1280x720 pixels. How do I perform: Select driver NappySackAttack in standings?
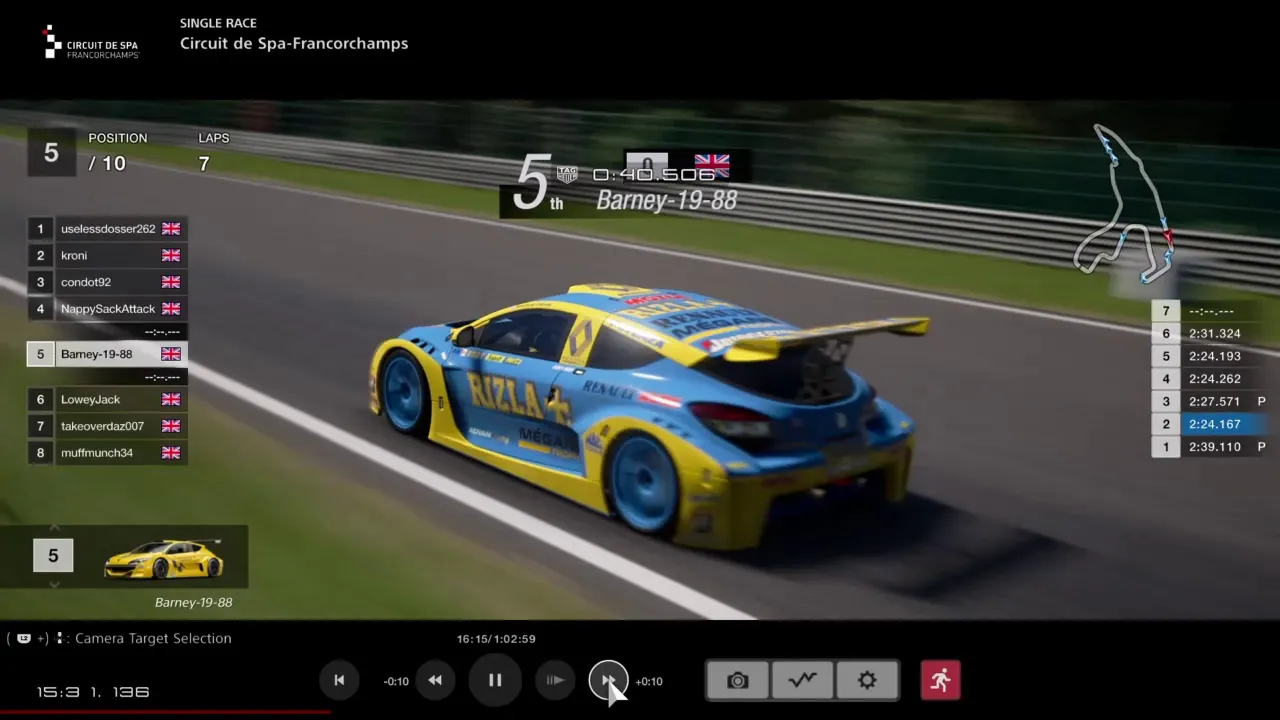click(107, 309)
